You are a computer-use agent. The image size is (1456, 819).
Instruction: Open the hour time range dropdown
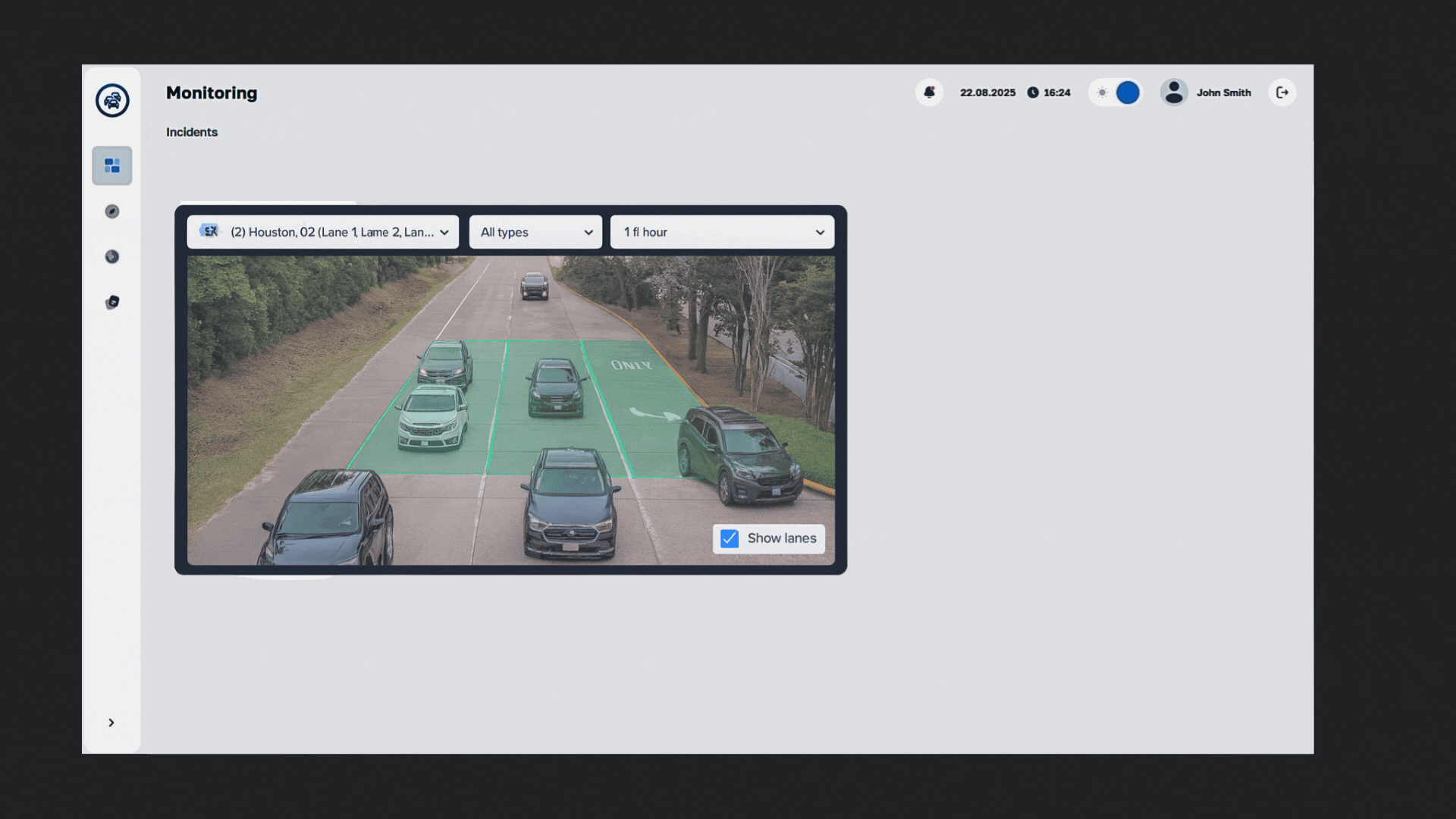point(722,232)
